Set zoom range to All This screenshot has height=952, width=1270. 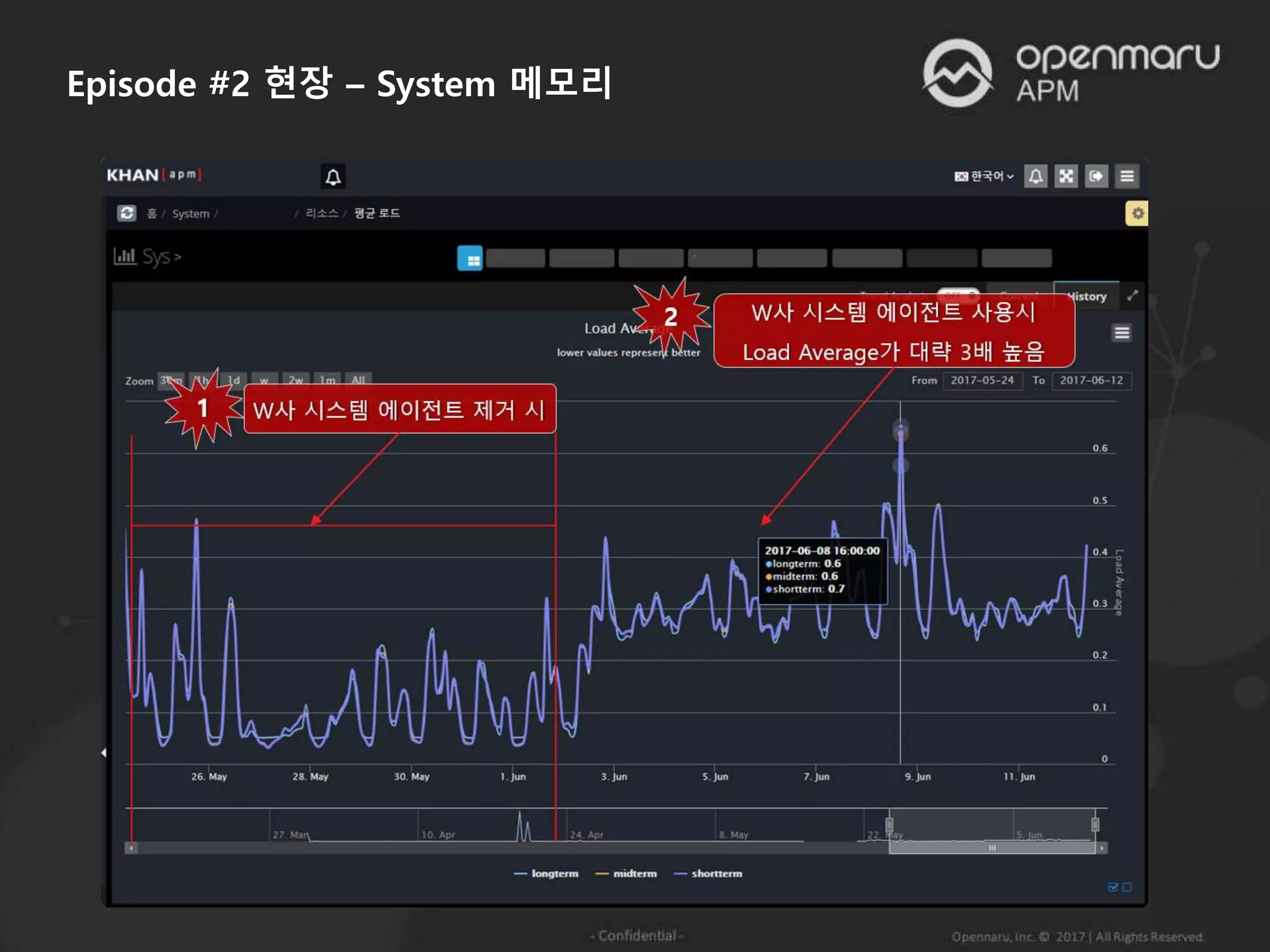[358, 380]
